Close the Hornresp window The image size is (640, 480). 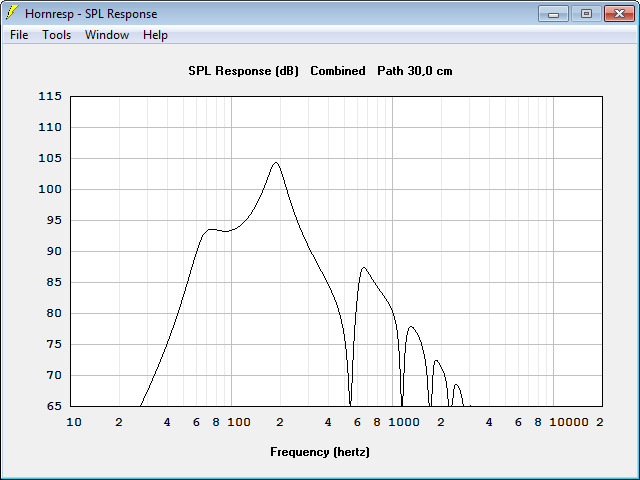point(619,14)
